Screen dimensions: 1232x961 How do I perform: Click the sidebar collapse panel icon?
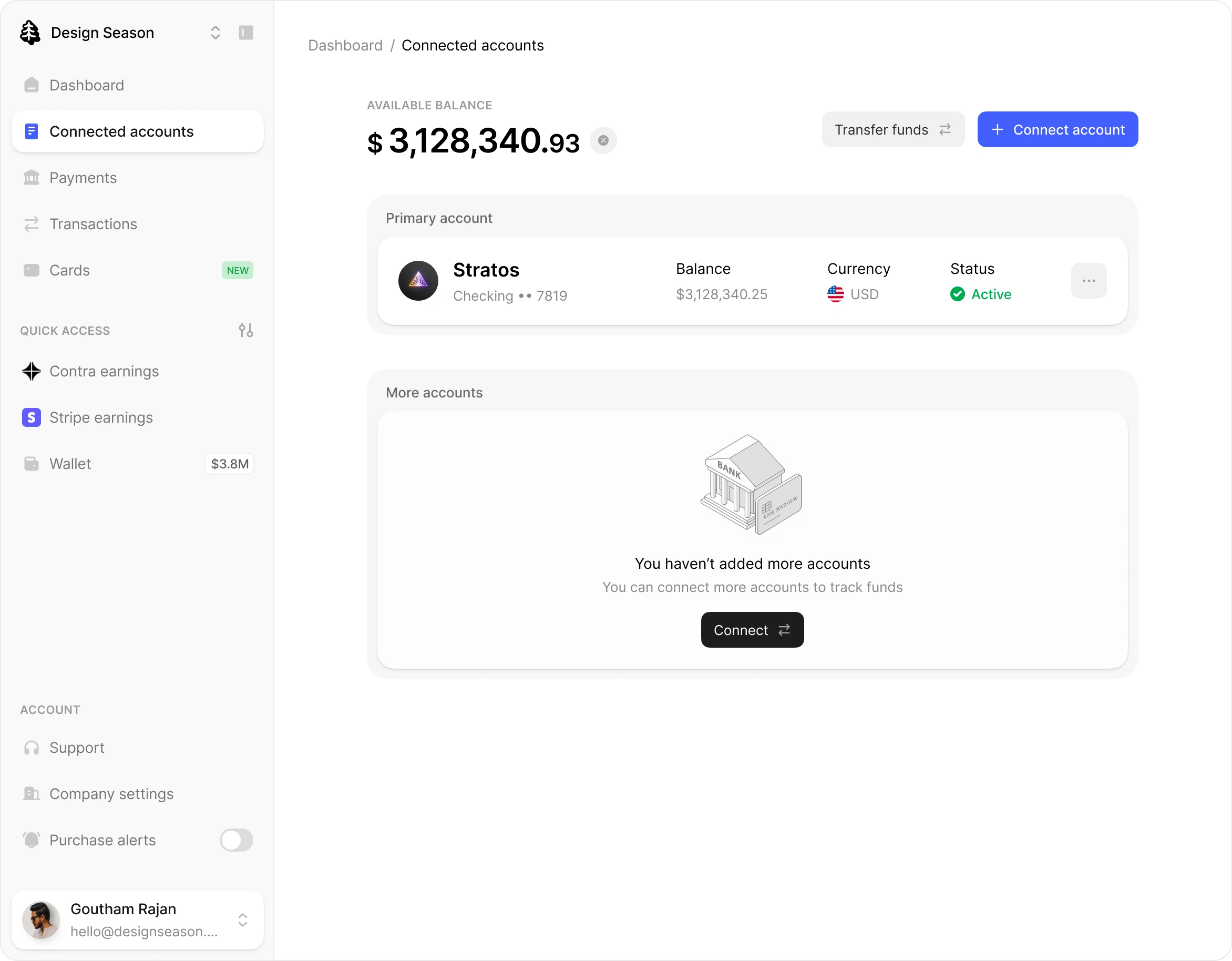coord(245,33)
